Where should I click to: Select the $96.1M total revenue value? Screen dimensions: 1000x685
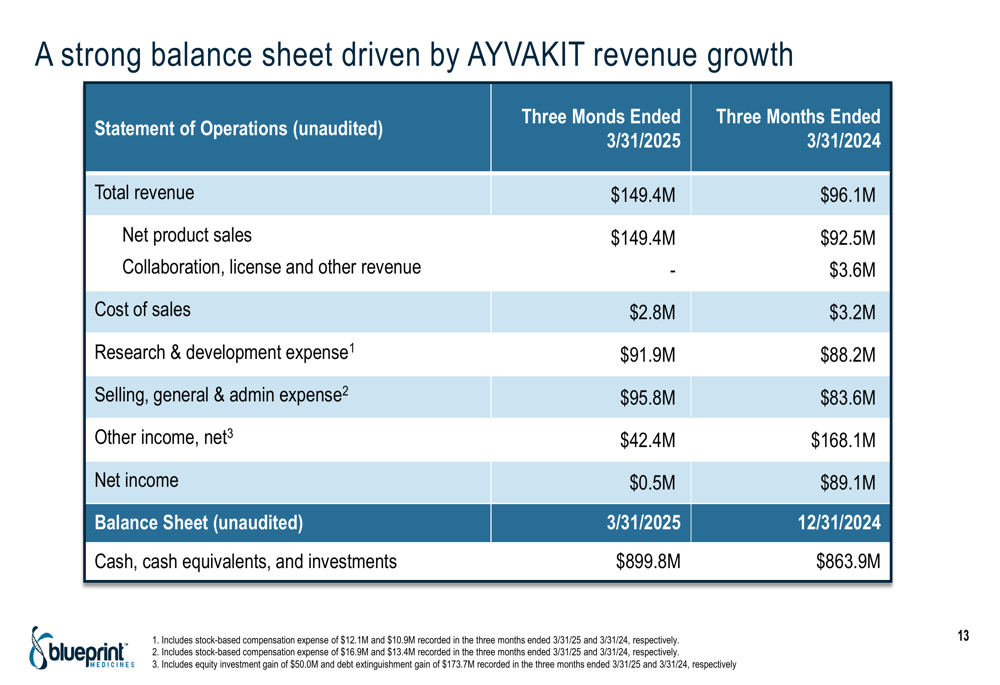click(848, 195)
